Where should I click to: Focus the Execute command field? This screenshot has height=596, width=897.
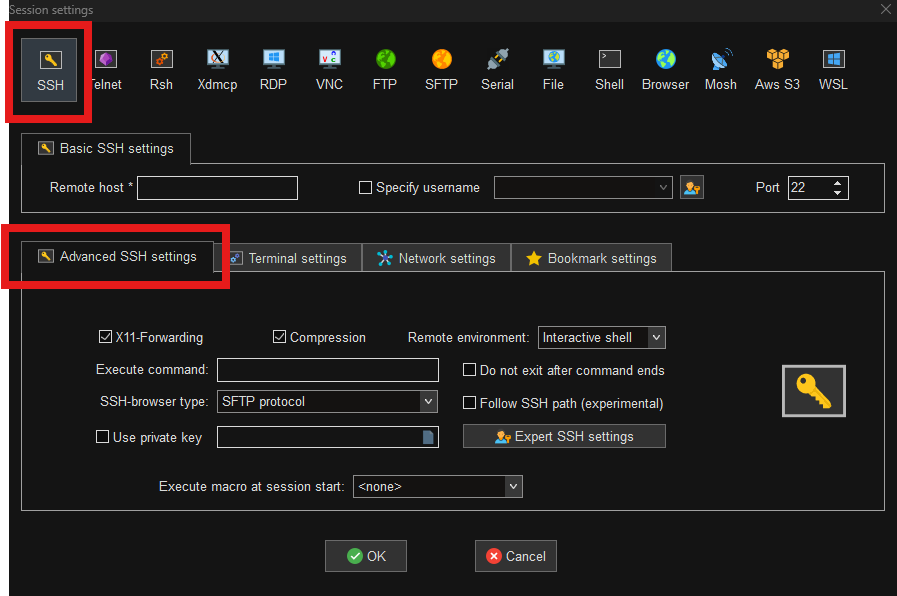click(328, 370)
